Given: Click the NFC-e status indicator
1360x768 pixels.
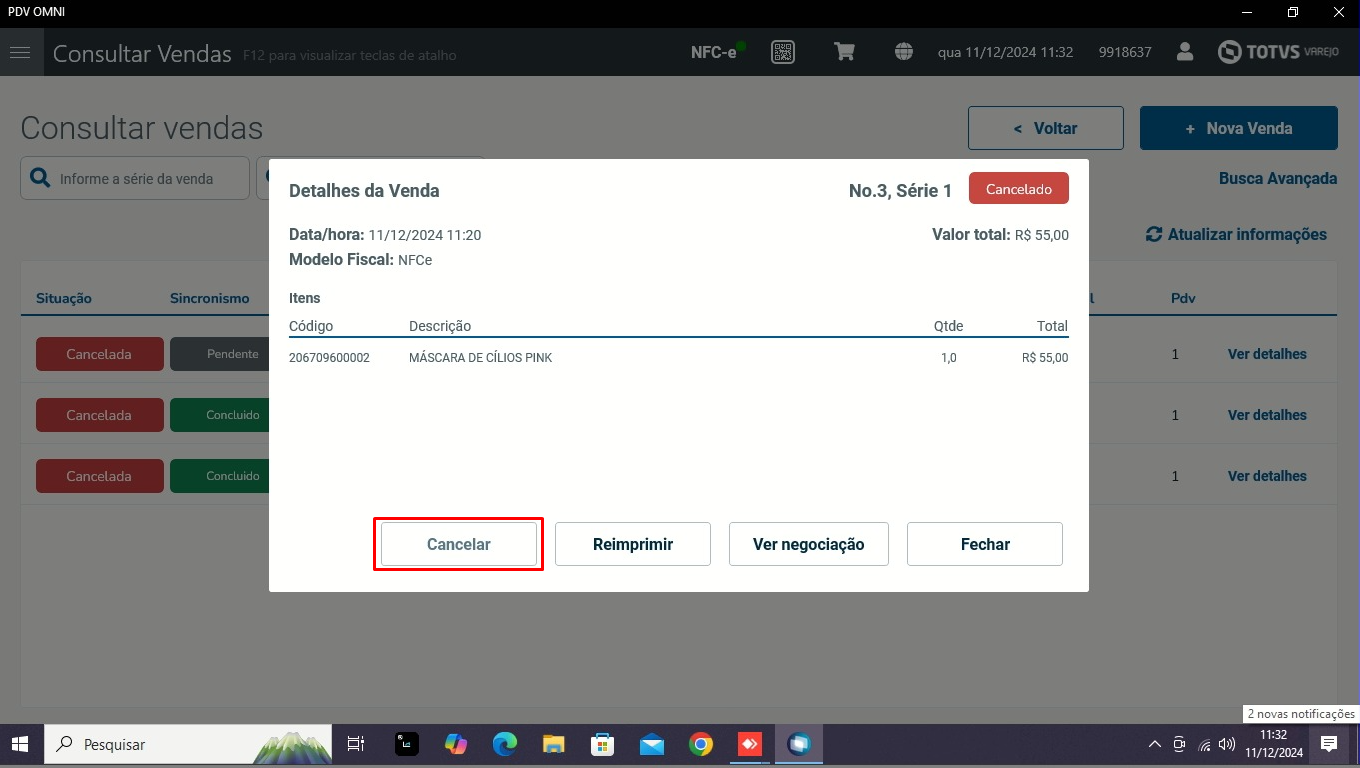Looking at the screenshot, I should tap(719, 52).
